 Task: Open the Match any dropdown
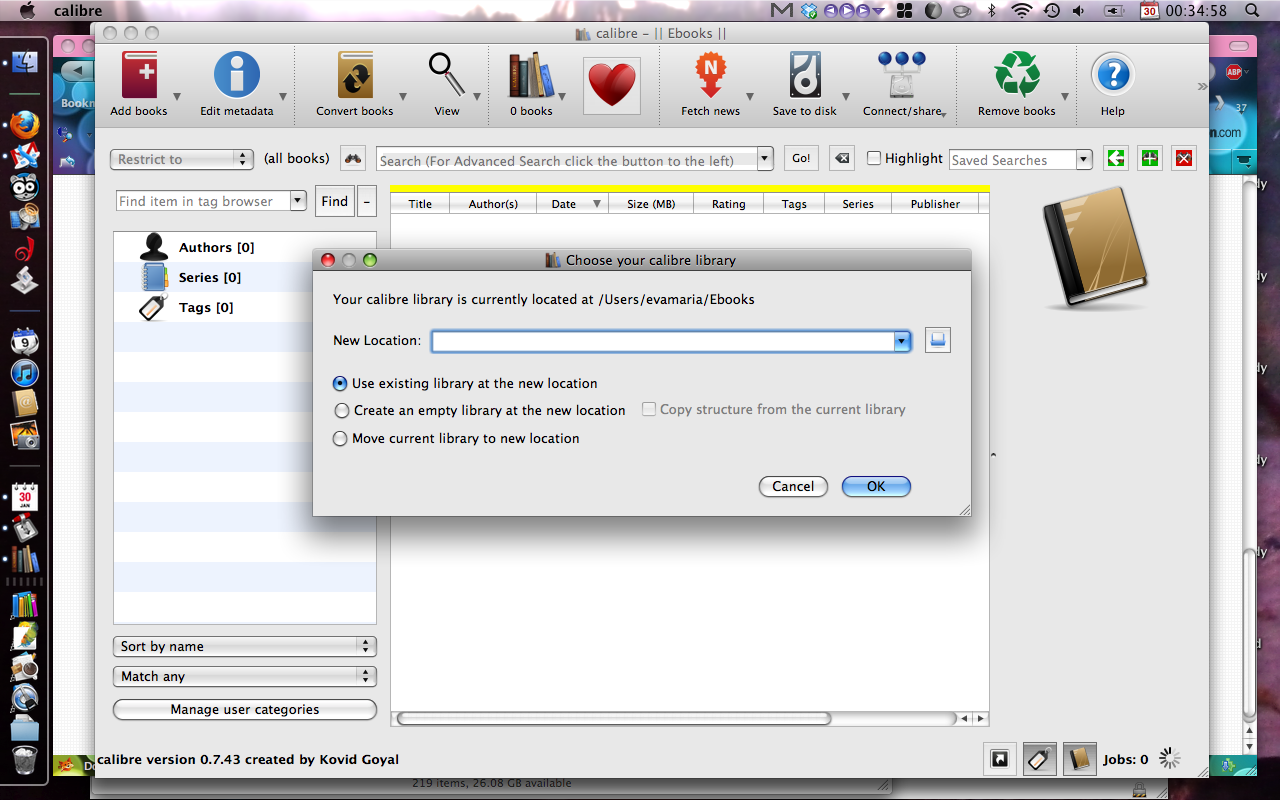(x=245, y=676)
